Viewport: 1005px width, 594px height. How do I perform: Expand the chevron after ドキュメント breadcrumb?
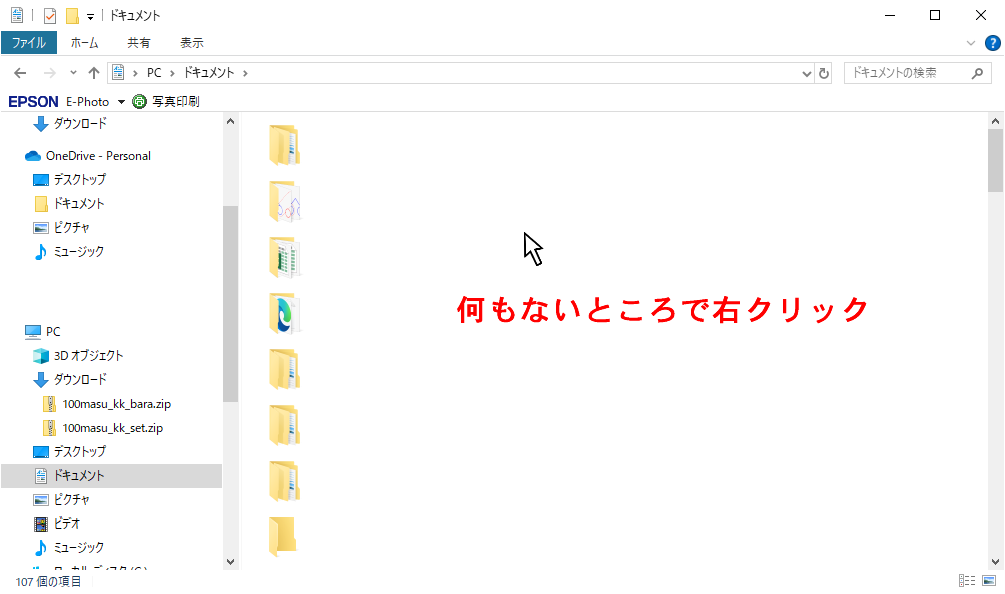245,73
